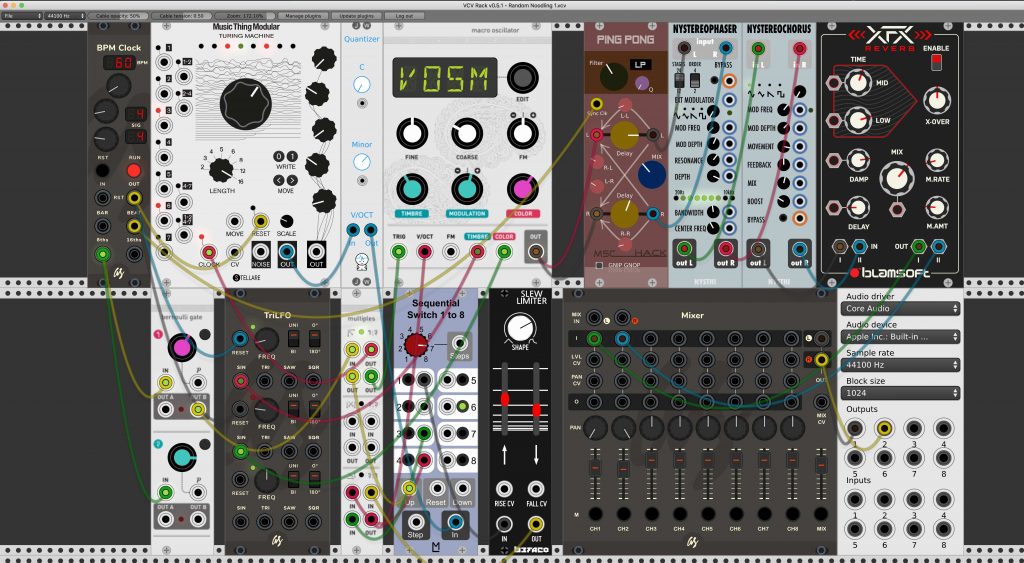Click the Turing Machine CLOCK input jack
This screenshot has width=1024, height=563.
(x=208, y=252)
